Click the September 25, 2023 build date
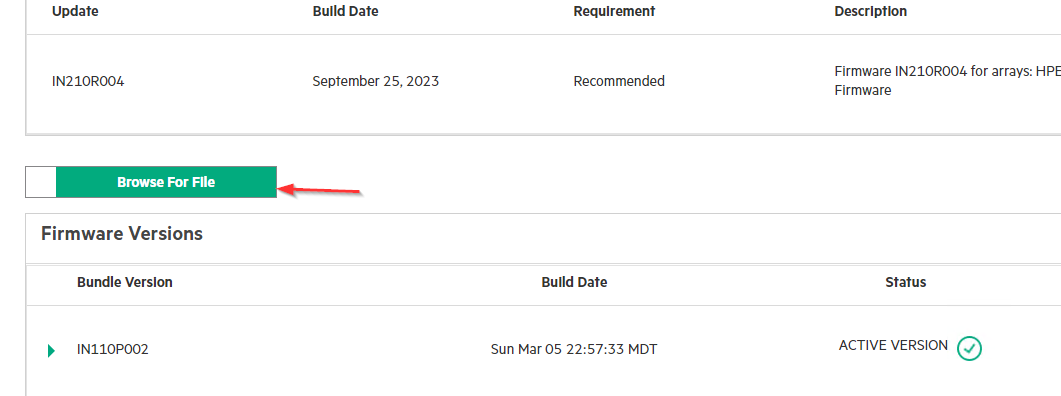 (376, 81)
